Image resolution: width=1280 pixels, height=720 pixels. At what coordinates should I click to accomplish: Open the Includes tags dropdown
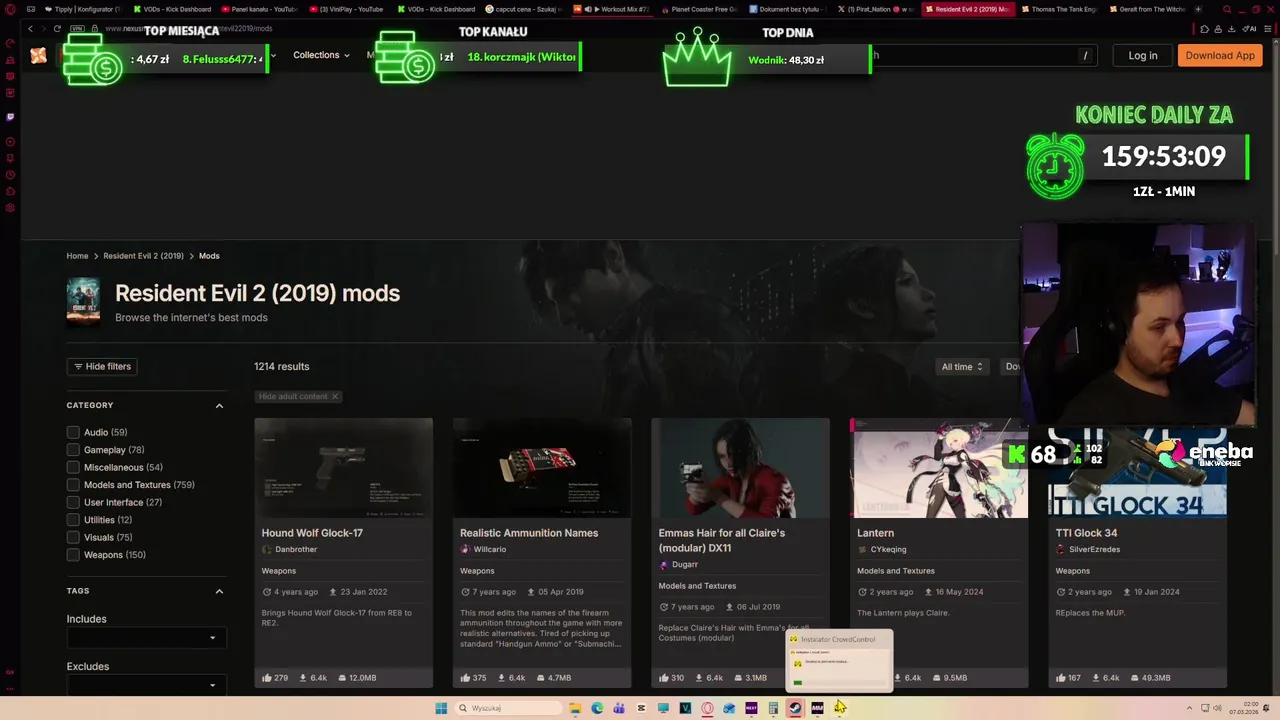pos(147,638)
